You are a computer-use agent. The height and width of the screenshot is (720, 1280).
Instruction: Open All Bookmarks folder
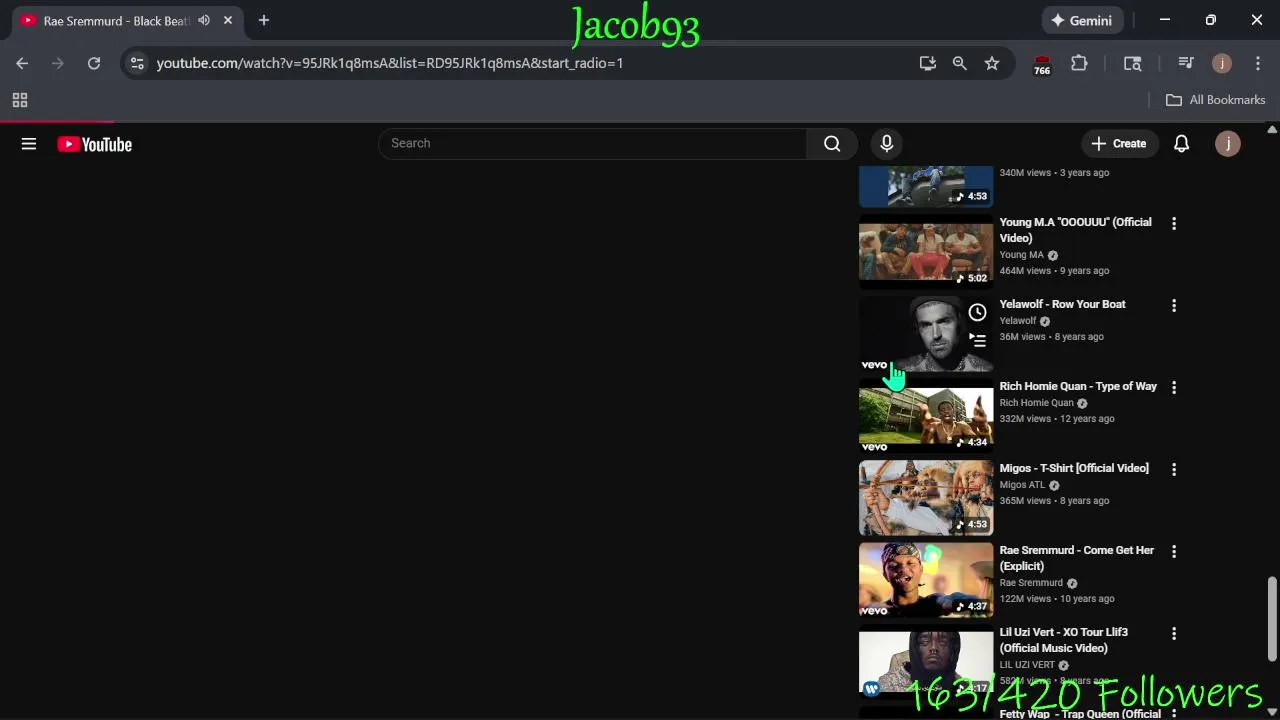(1216, 100)
